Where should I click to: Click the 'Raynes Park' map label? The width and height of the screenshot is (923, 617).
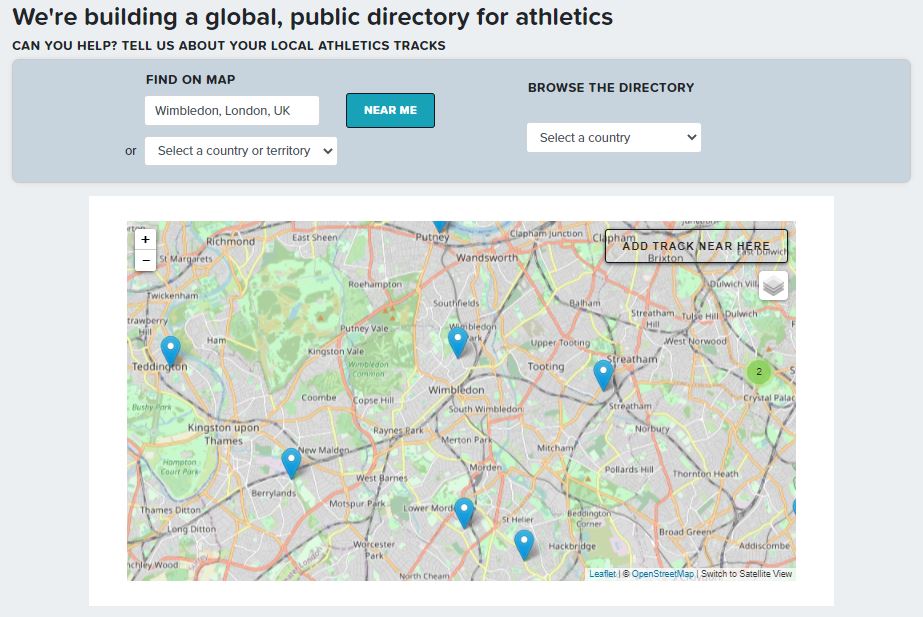click(398, 430)
